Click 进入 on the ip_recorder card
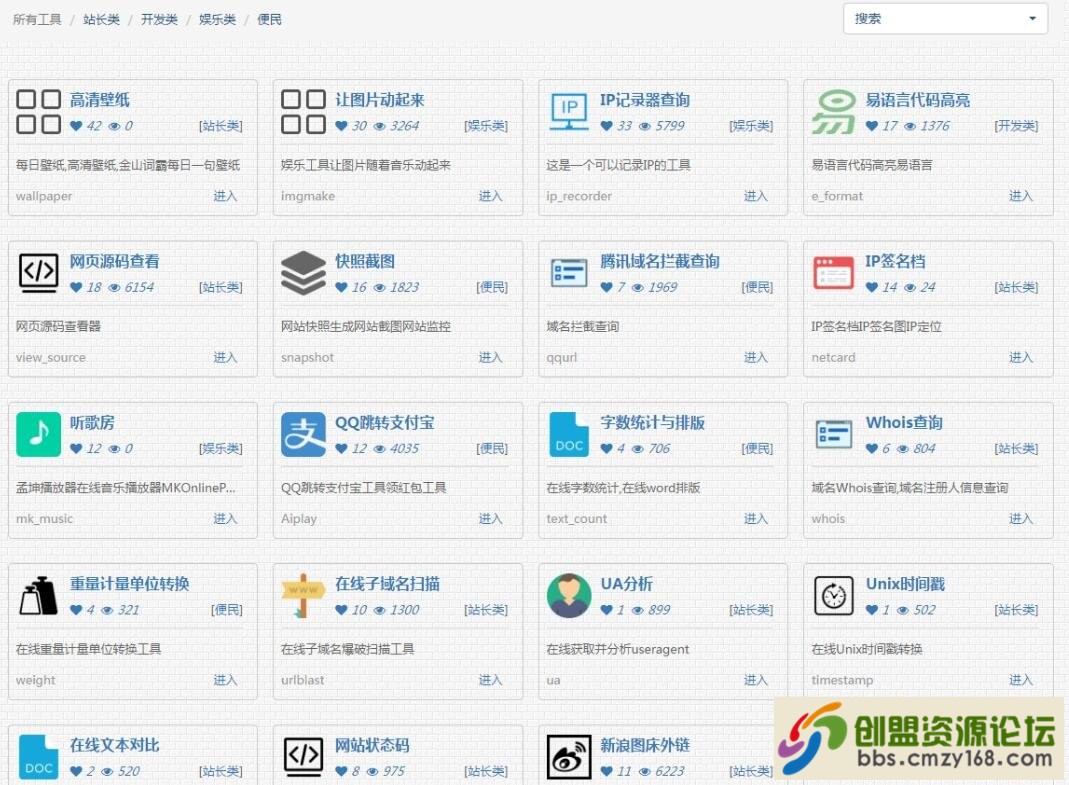The height and width of the screenshot is (785, 1069). [755, 196]
